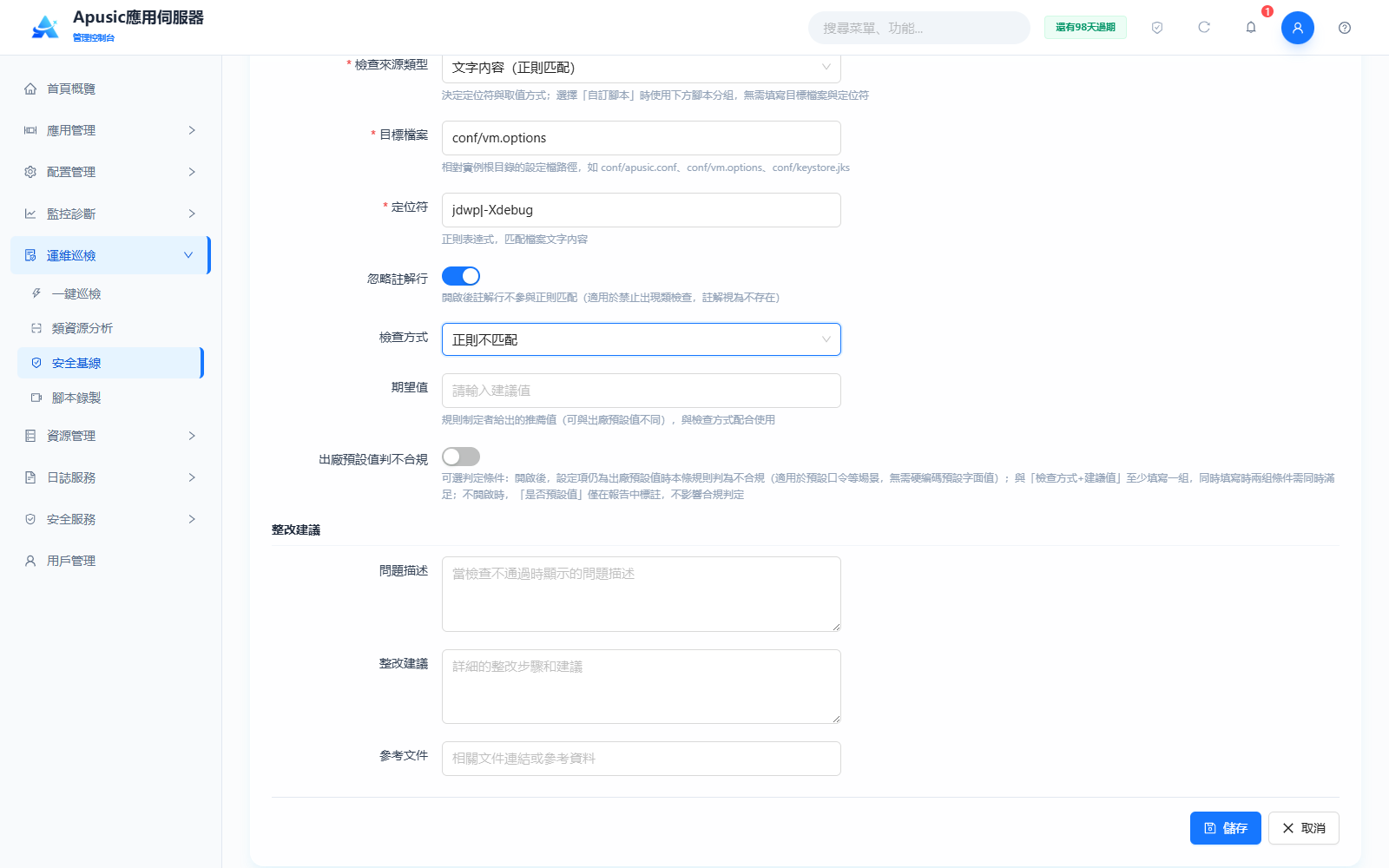1389x868 pixels.
Task: Click the 管理控制台 subtitle link
Action: [94, 37]
